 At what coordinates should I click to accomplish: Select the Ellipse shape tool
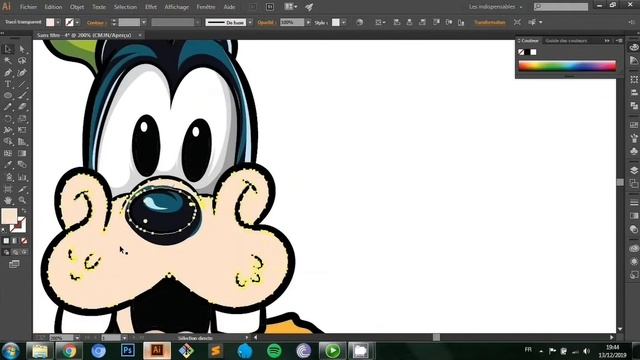tap(8, 95)
